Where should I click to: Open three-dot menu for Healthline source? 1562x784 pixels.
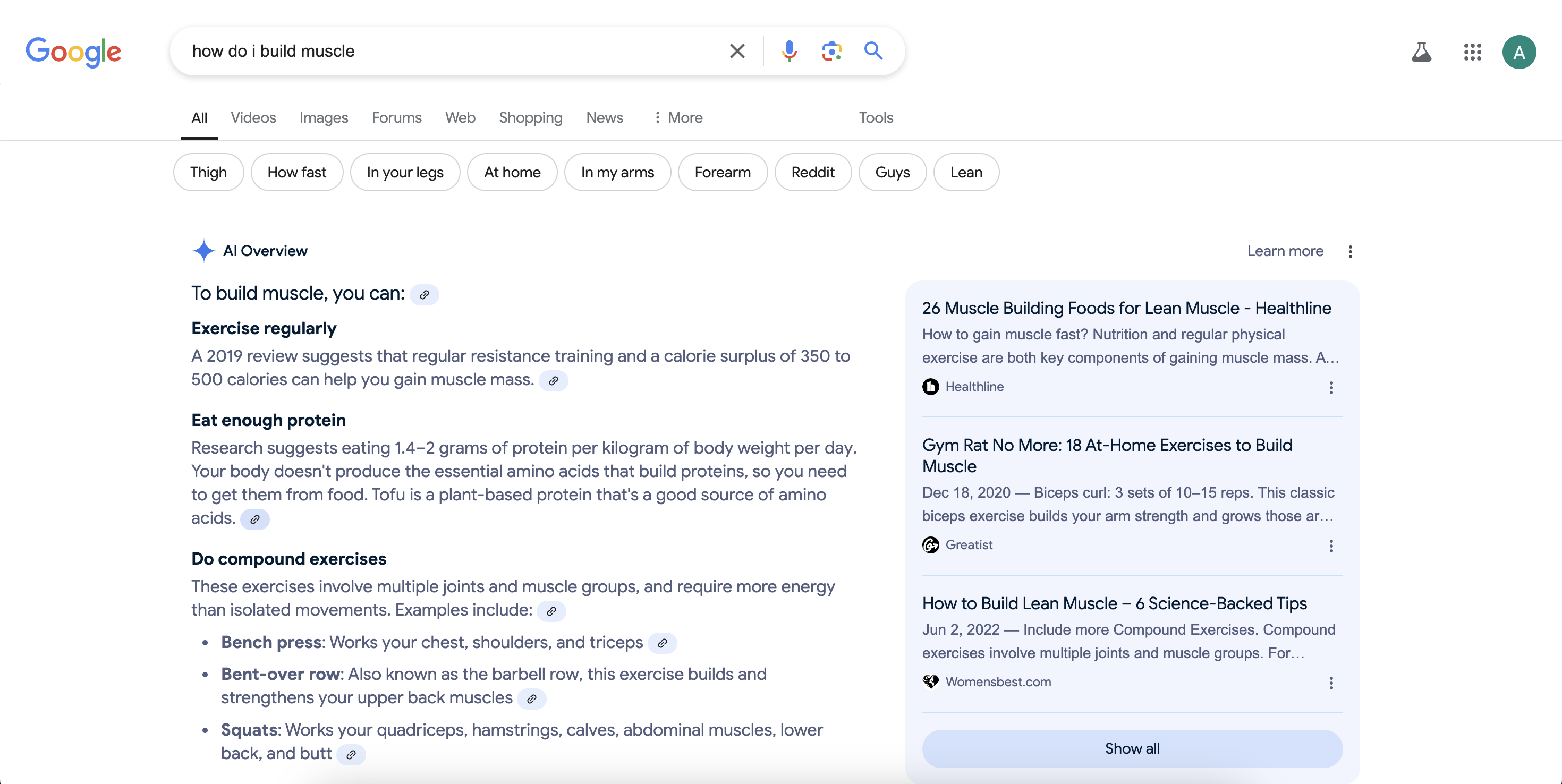point(1331,387)
